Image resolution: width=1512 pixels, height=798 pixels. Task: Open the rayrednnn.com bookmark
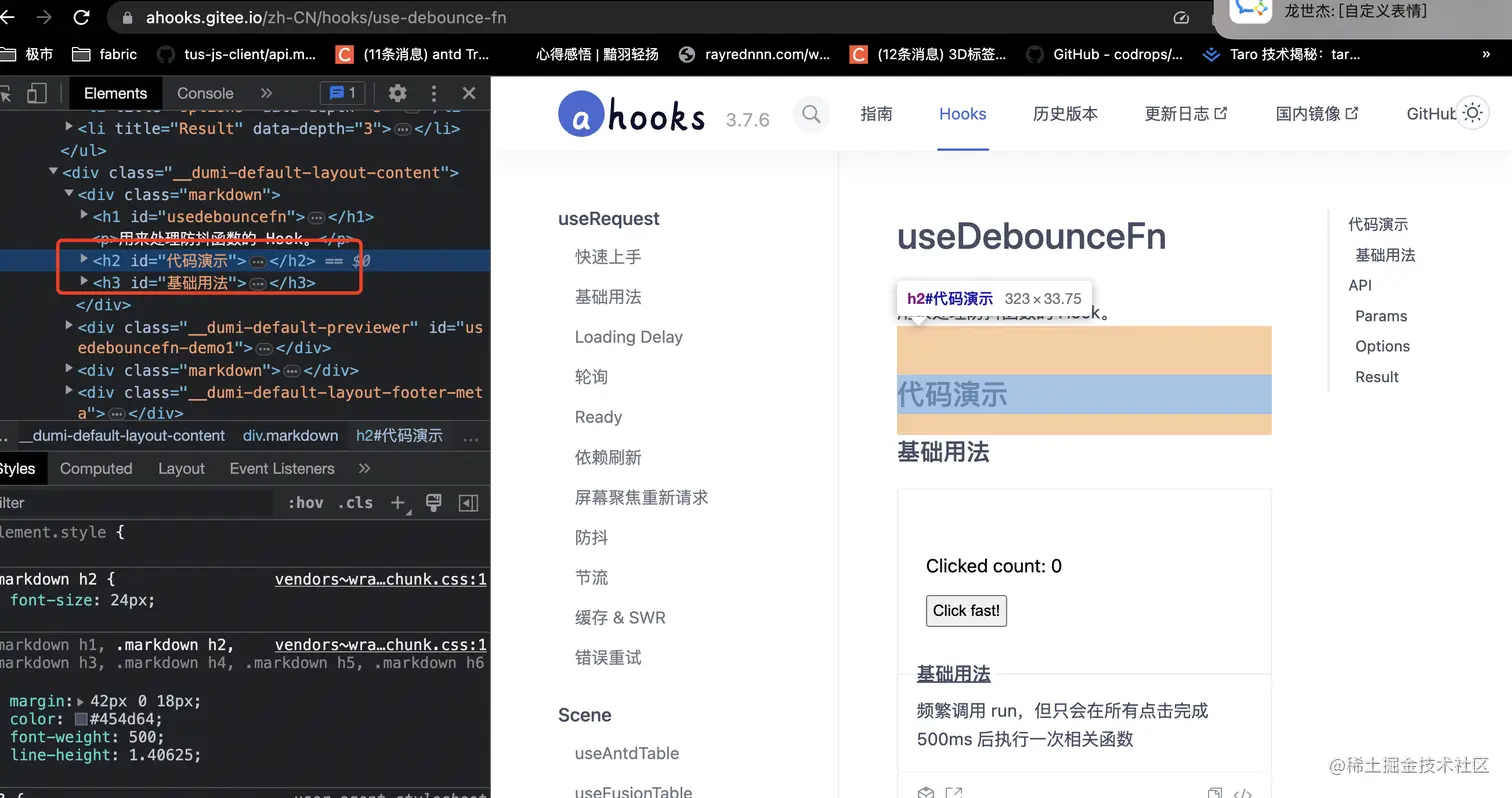(x=754, y=54)
